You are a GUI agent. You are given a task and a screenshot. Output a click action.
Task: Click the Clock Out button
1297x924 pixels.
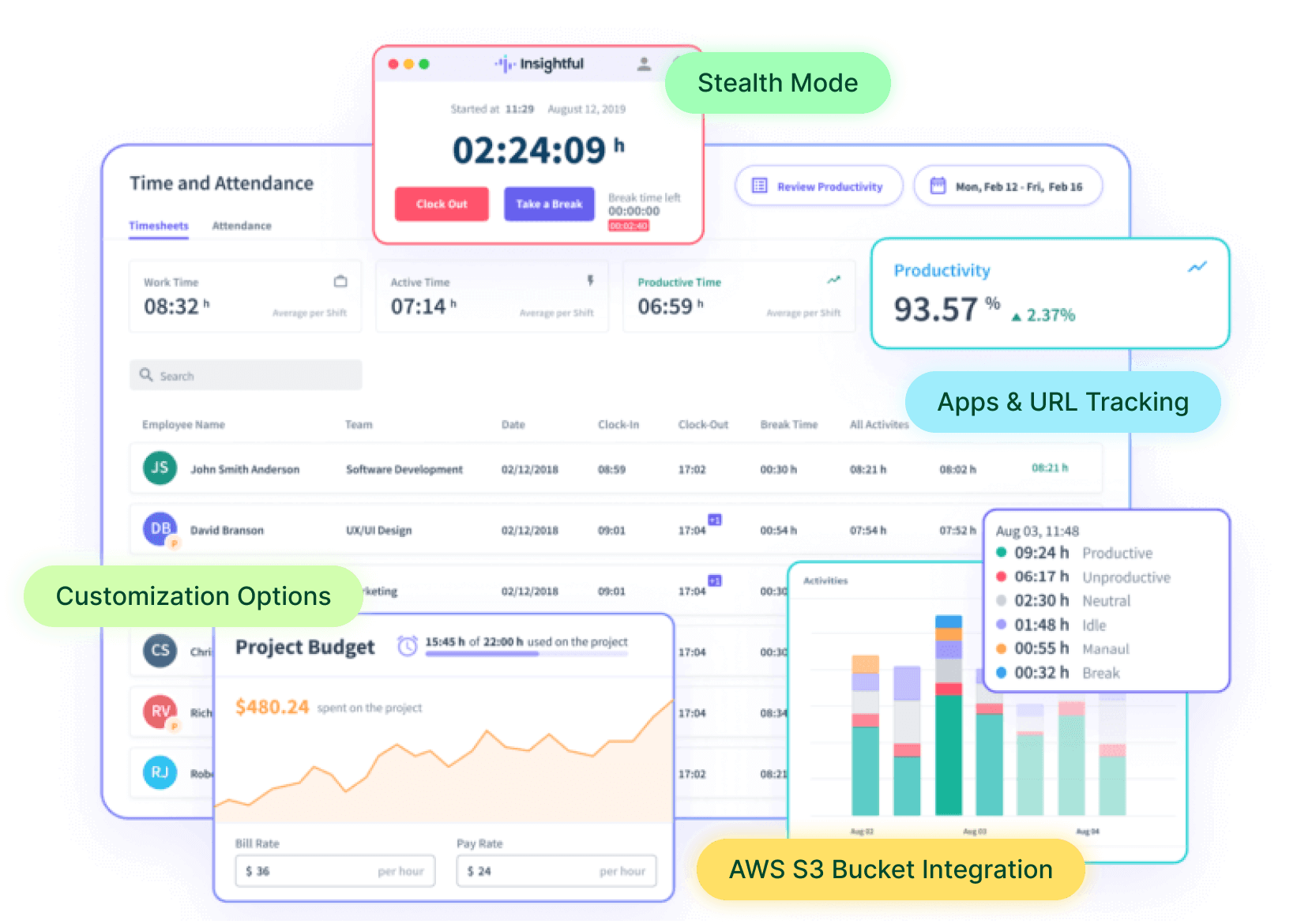pyautogui.click(x=442, y=204)
